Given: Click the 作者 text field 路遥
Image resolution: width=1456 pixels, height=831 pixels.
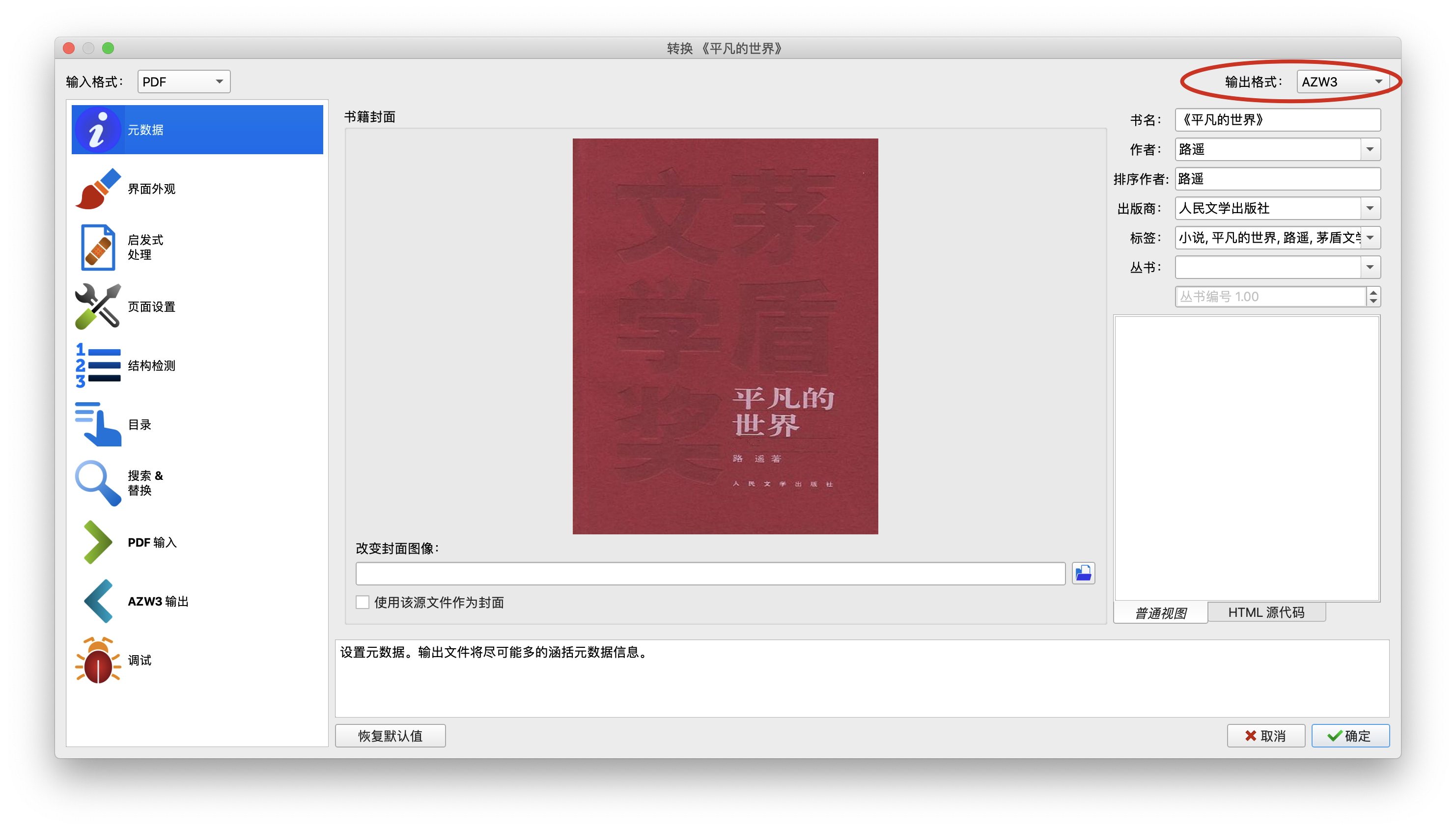Looking at the screenshot, I should [1268, 149].
